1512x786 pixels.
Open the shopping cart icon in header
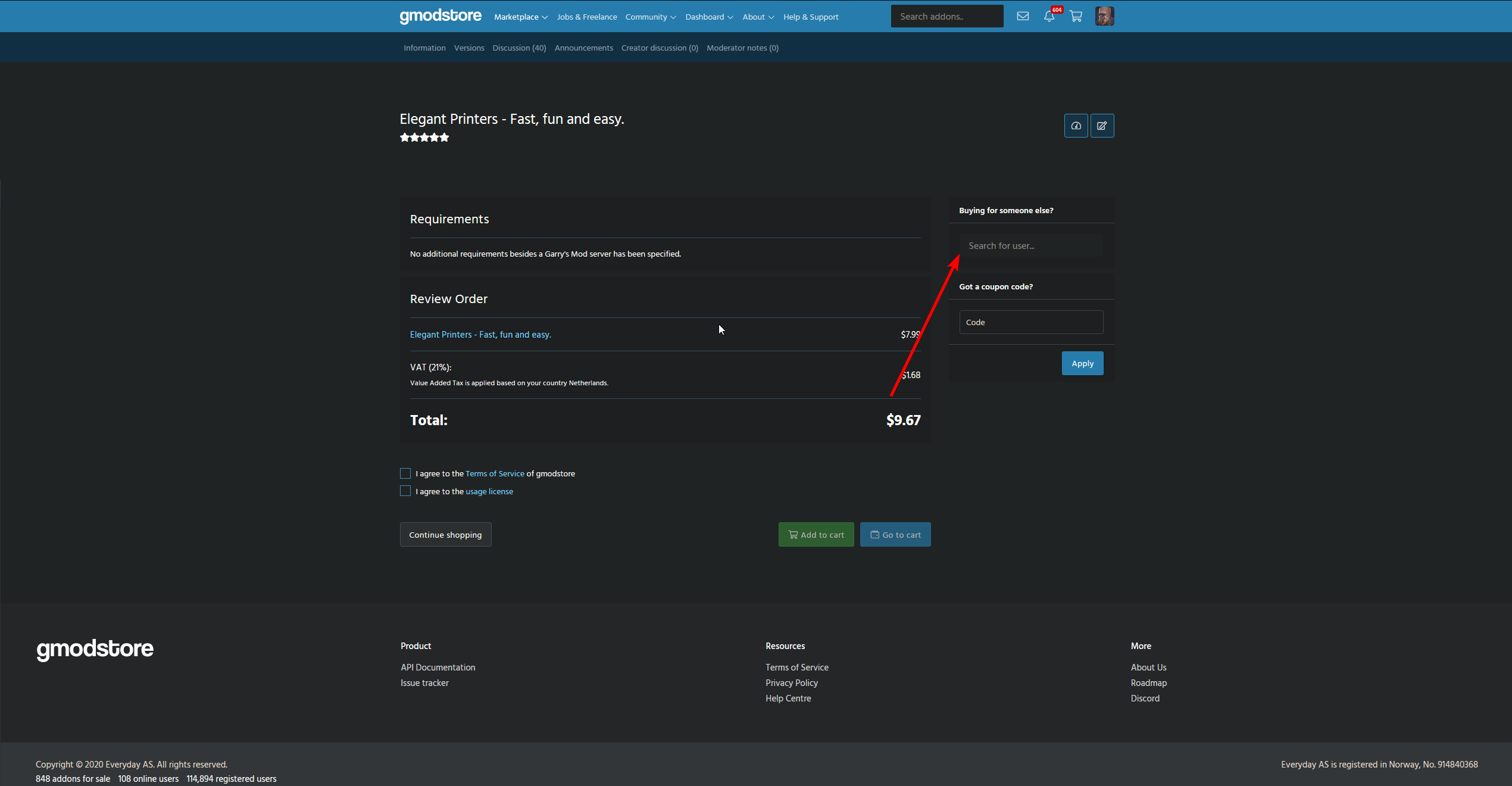click(x=1076, y=16)
